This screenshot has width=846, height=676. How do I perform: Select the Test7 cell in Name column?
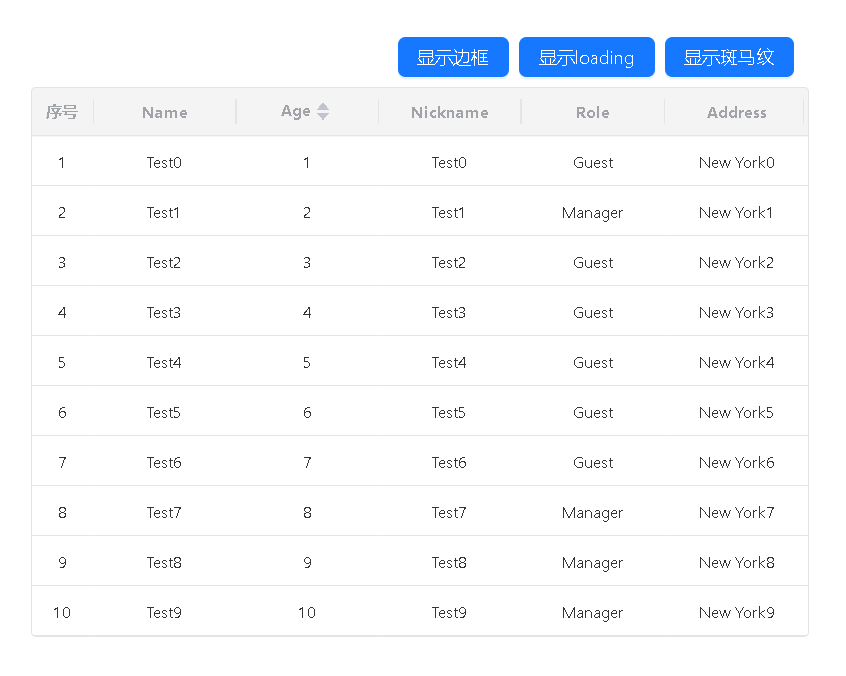pyautogui.click(x=164, y=512)
